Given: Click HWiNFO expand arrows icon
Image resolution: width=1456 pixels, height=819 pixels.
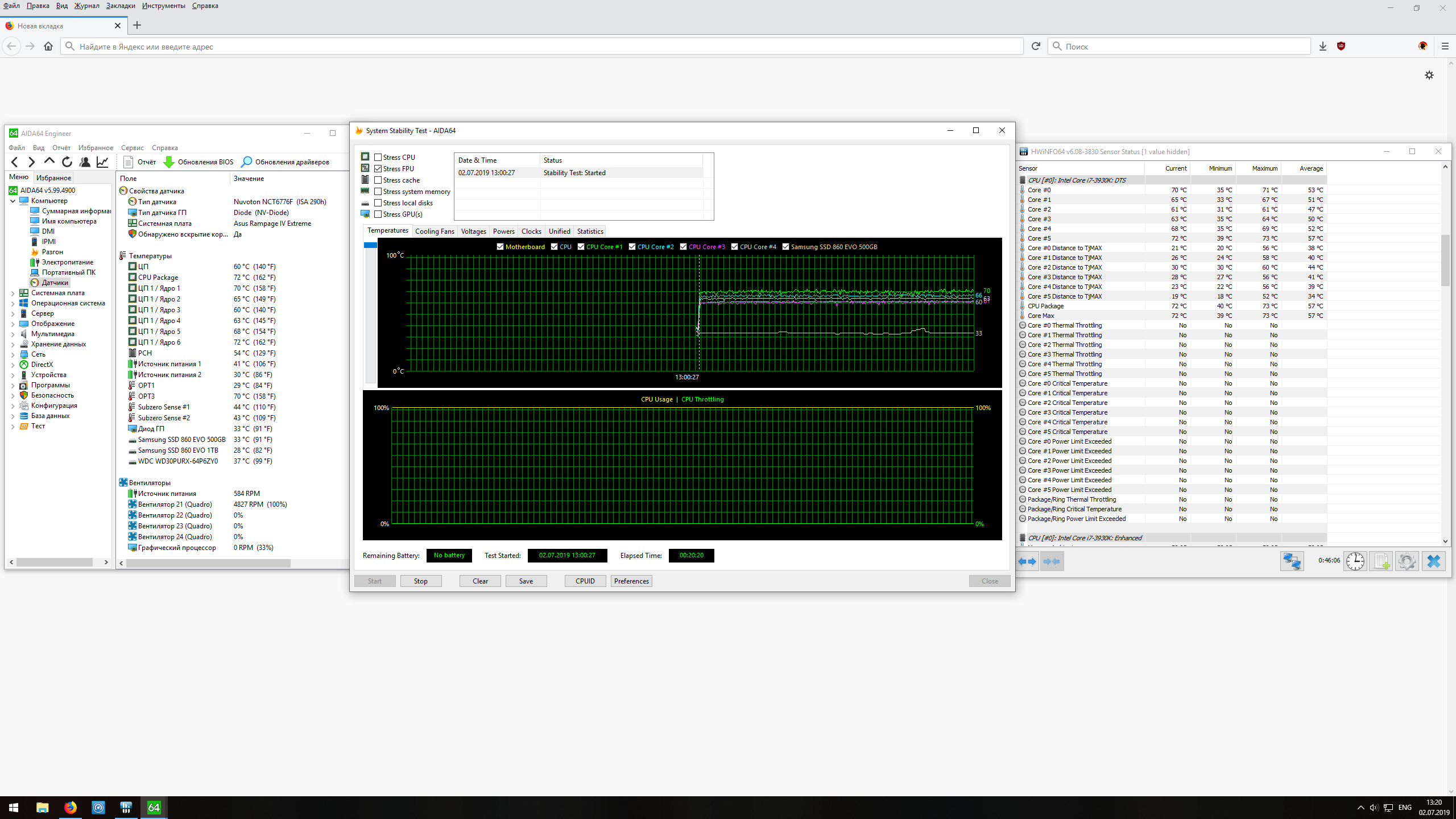Looking at the screenshot, I should [x=1027, y=561].
